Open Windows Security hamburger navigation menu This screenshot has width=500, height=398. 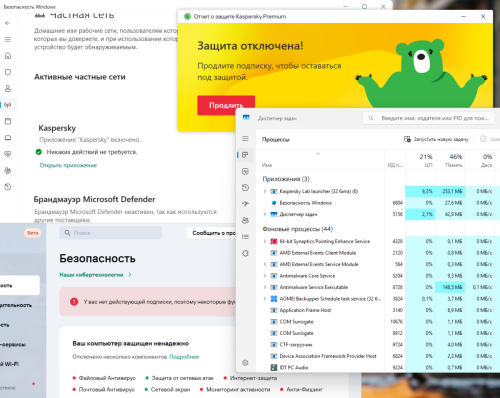pyautogui.click(x=8, y=39)
